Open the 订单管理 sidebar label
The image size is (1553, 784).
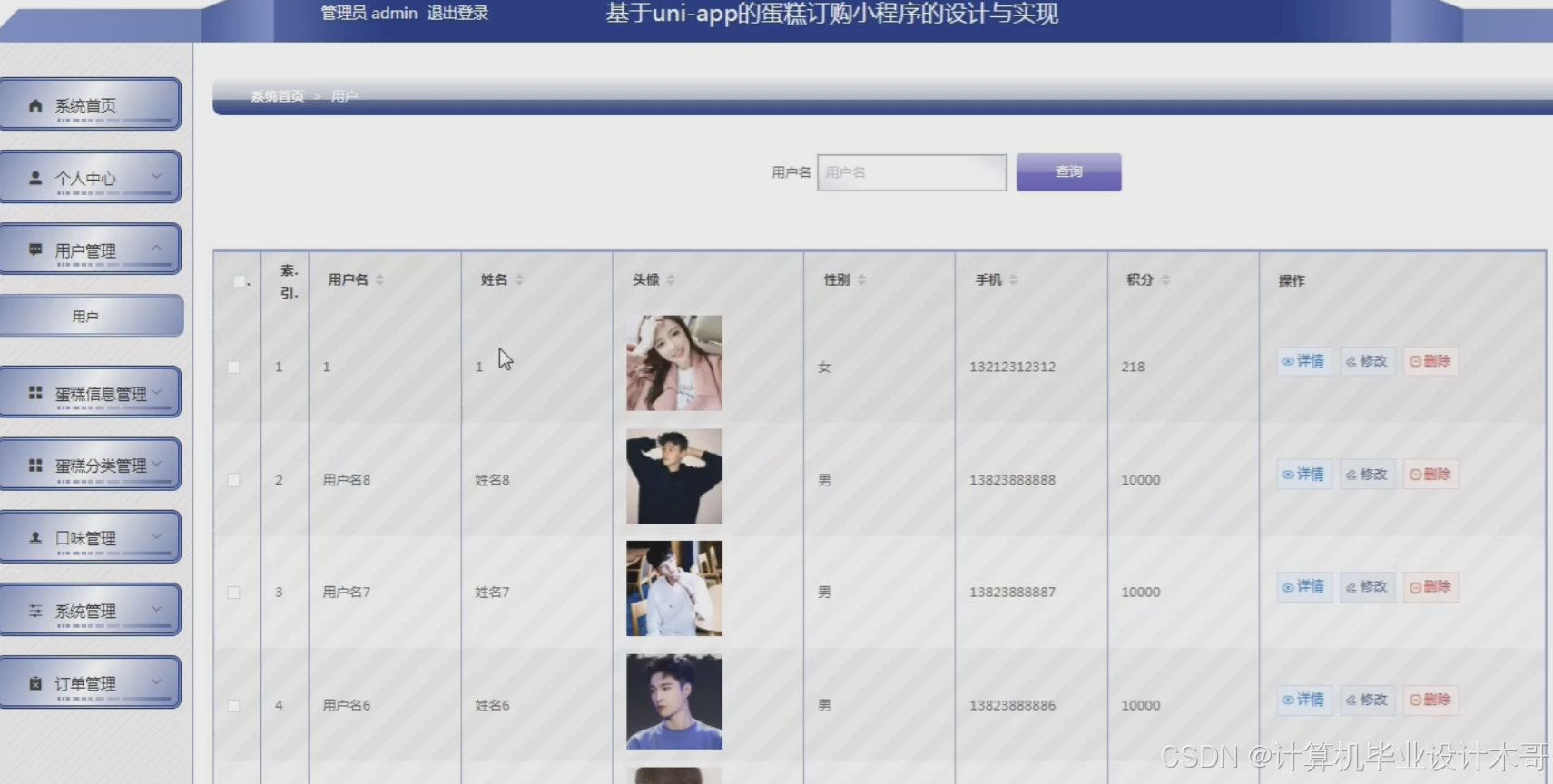pos(85,683)
